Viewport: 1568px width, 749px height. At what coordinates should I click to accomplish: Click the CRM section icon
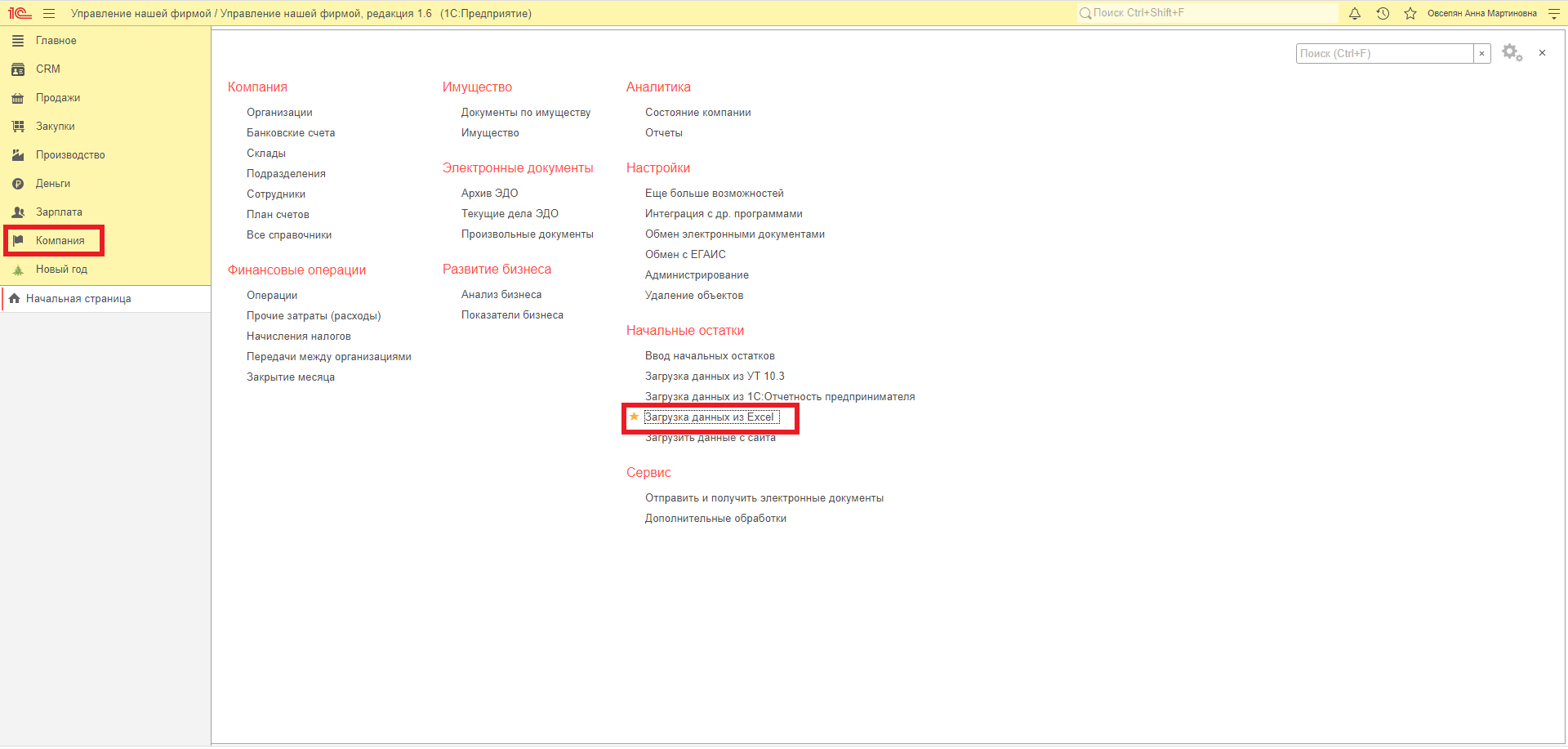pos(18,69)
